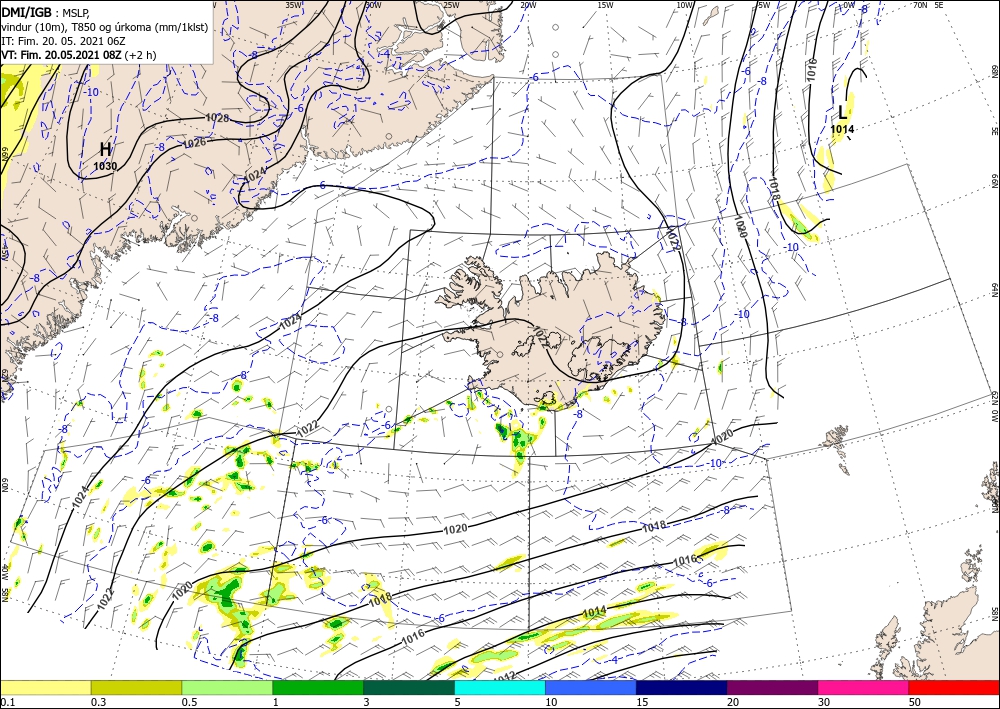Click the '15' legend scale number

[x=642, y=702]
